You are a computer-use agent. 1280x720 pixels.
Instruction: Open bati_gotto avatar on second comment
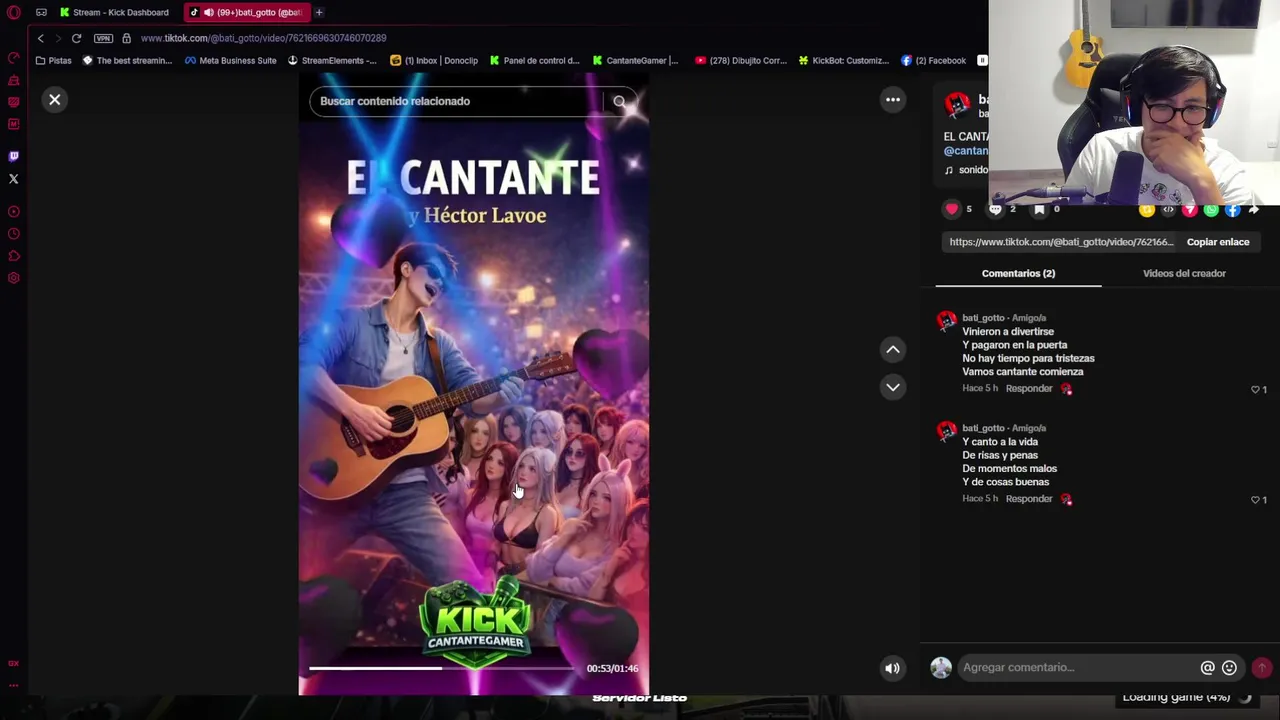(946, 432)
